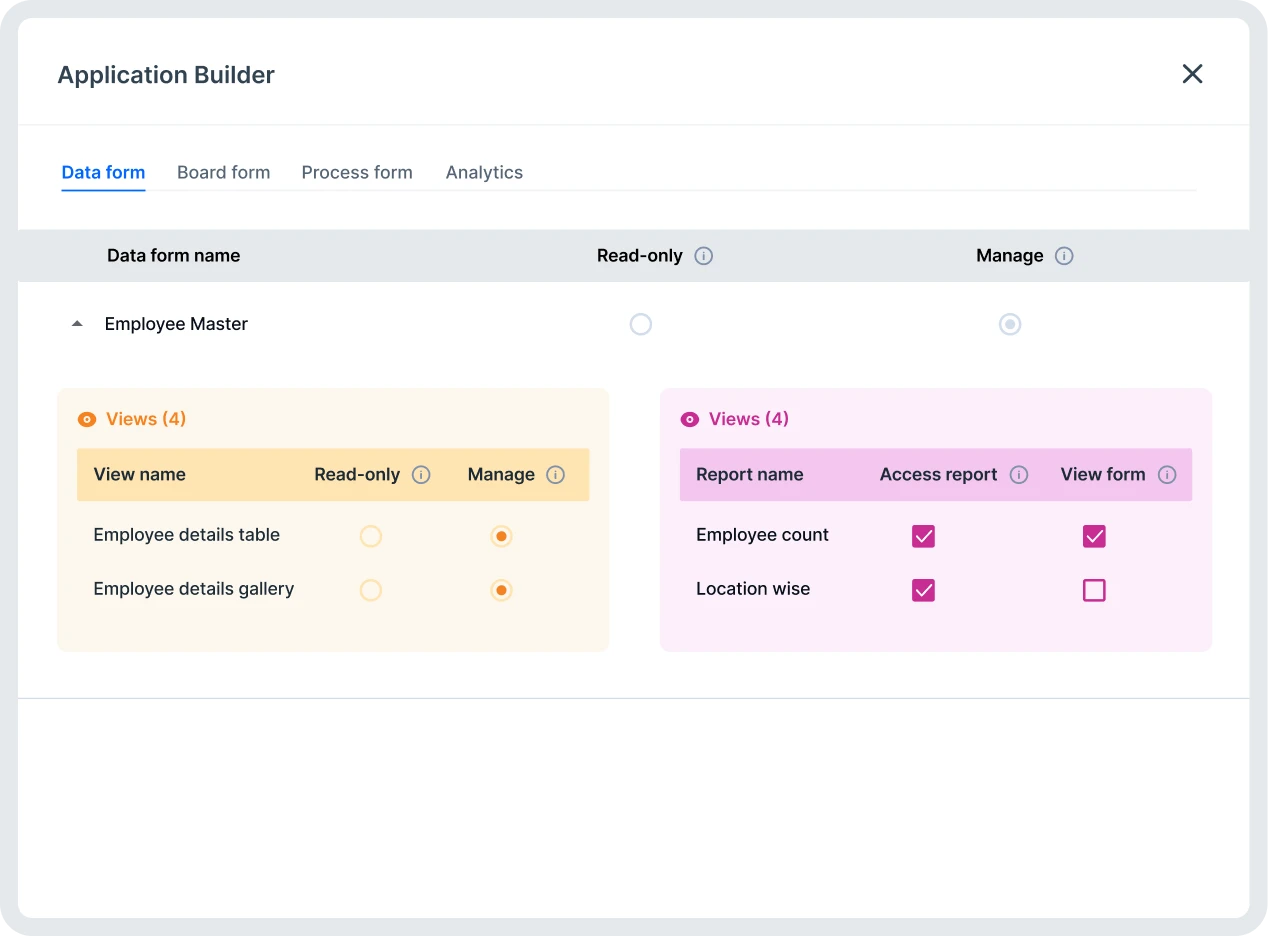The height and width of the screenshot is (936, 1268).
Task: Uncheck View form for Employee count
Action: pyautogui.click(x=1094, y=537)
